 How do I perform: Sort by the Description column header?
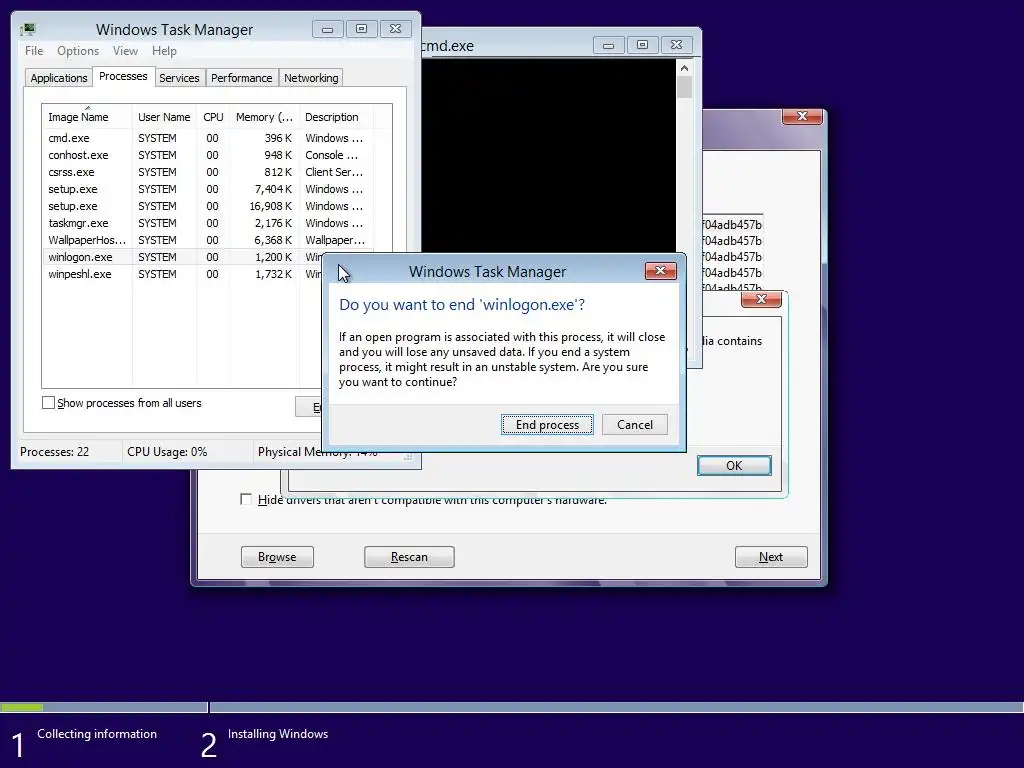click(x=336, y=117)
